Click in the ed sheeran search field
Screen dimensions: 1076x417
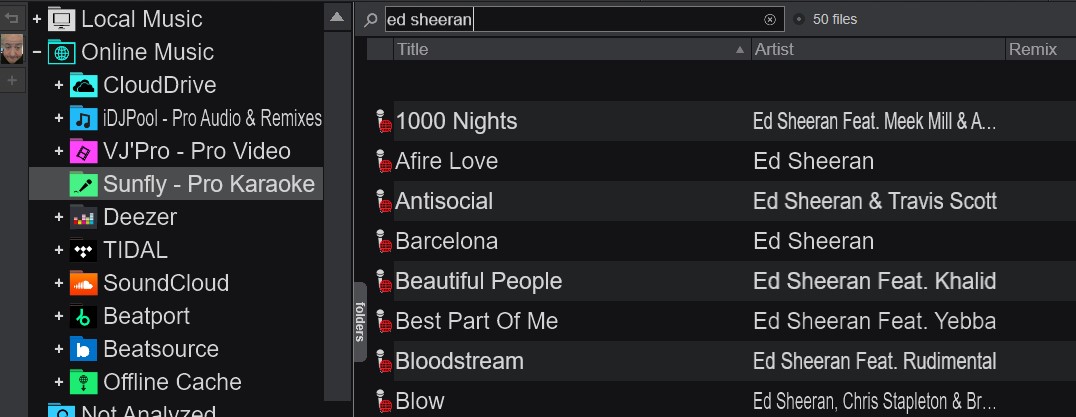pos(573,19)
